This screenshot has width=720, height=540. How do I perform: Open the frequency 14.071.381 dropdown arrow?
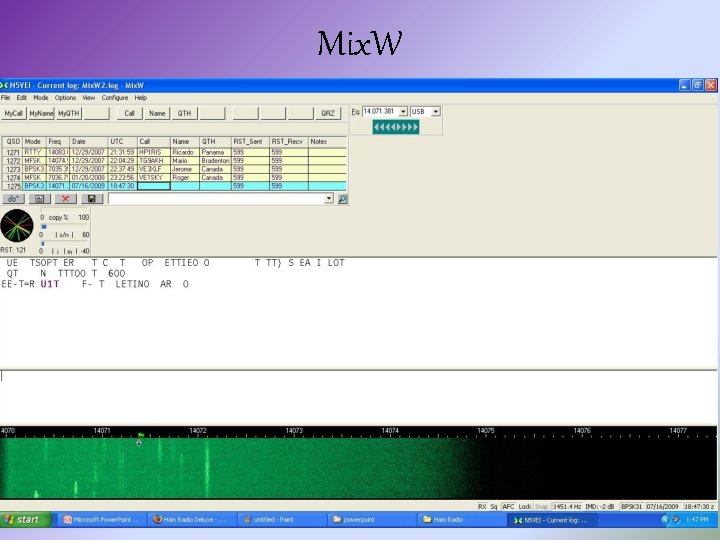point(403,112)
